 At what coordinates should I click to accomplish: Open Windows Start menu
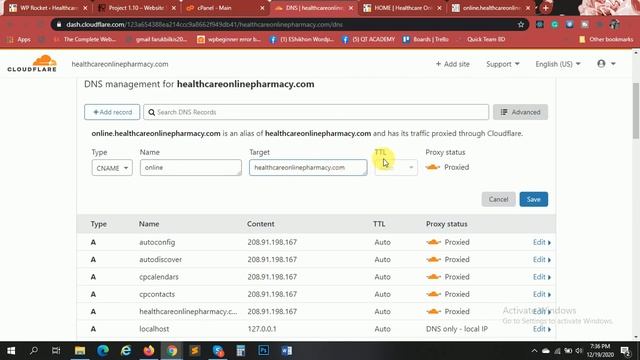pos(11,351)
